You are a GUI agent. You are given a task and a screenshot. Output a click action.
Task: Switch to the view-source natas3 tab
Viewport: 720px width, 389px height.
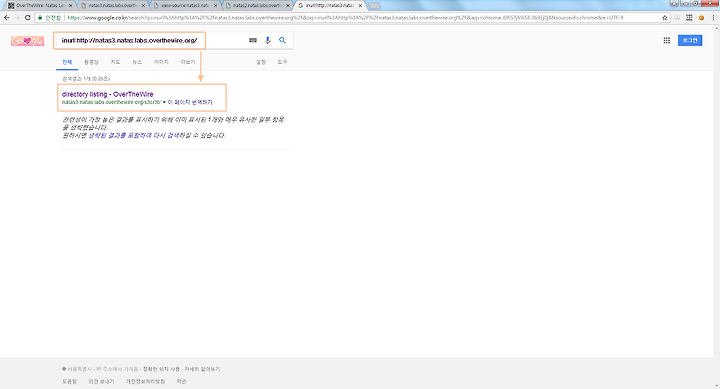186,6
